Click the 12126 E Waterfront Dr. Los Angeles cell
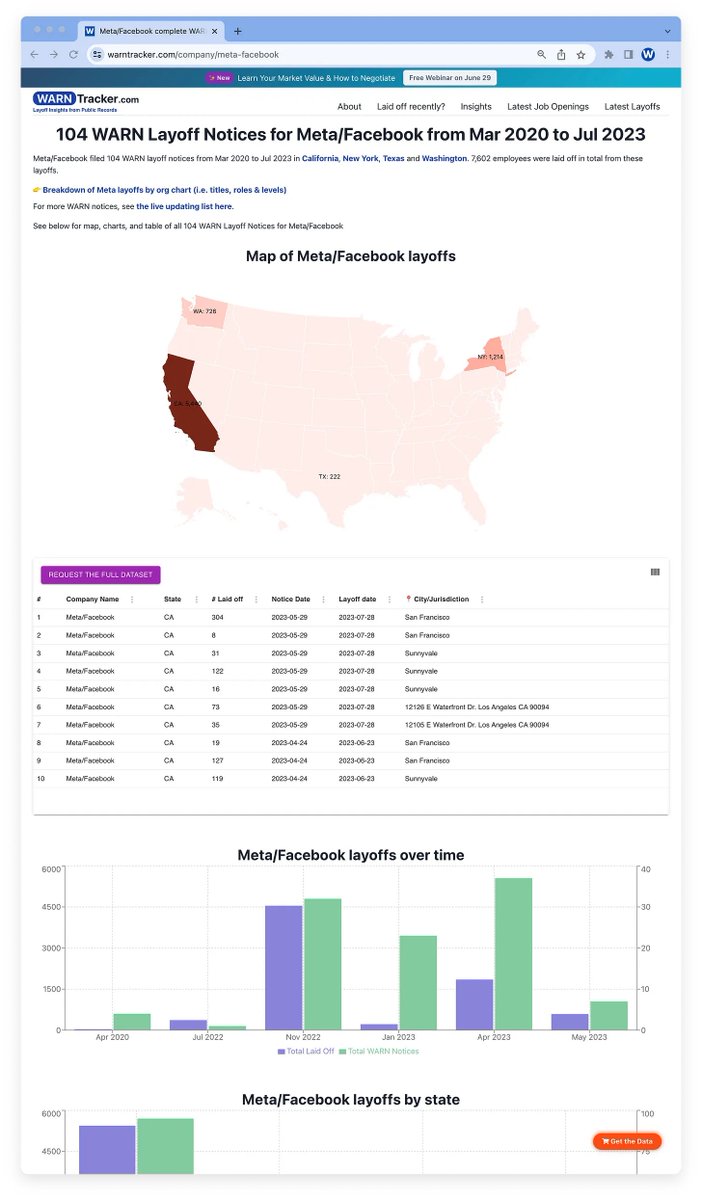Viewport: 702px width, 1200px height. (477, 706)
